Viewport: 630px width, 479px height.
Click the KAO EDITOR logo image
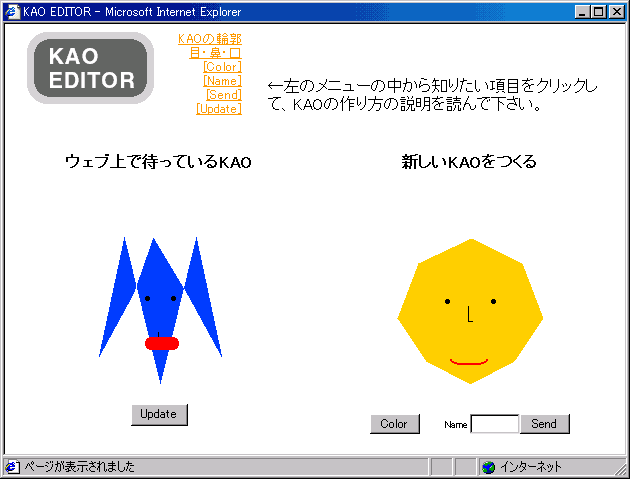coord(90,68)
